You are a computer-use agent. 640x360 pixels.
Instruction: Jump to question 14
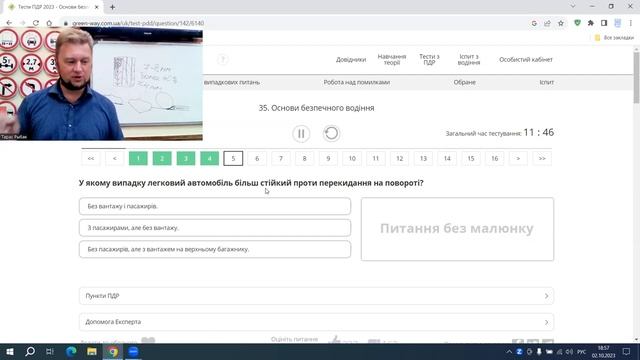pyautogui.click(x=447, y=158)
